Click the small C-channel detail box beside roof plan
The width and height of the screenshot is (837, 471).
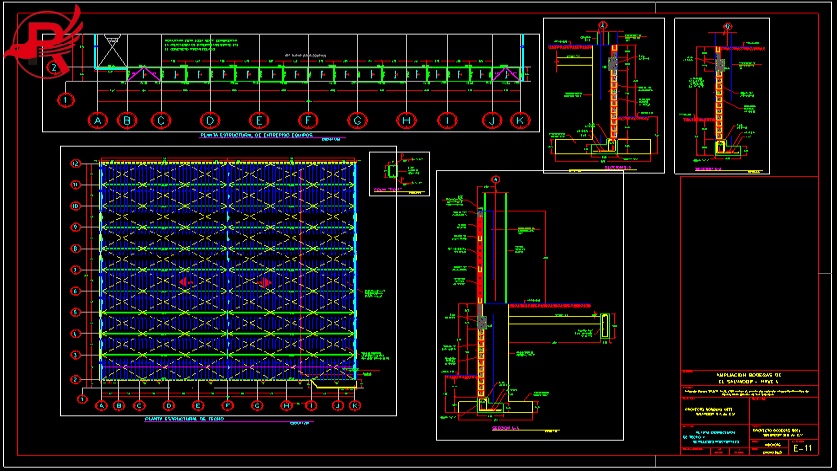[x=399, y=174]
